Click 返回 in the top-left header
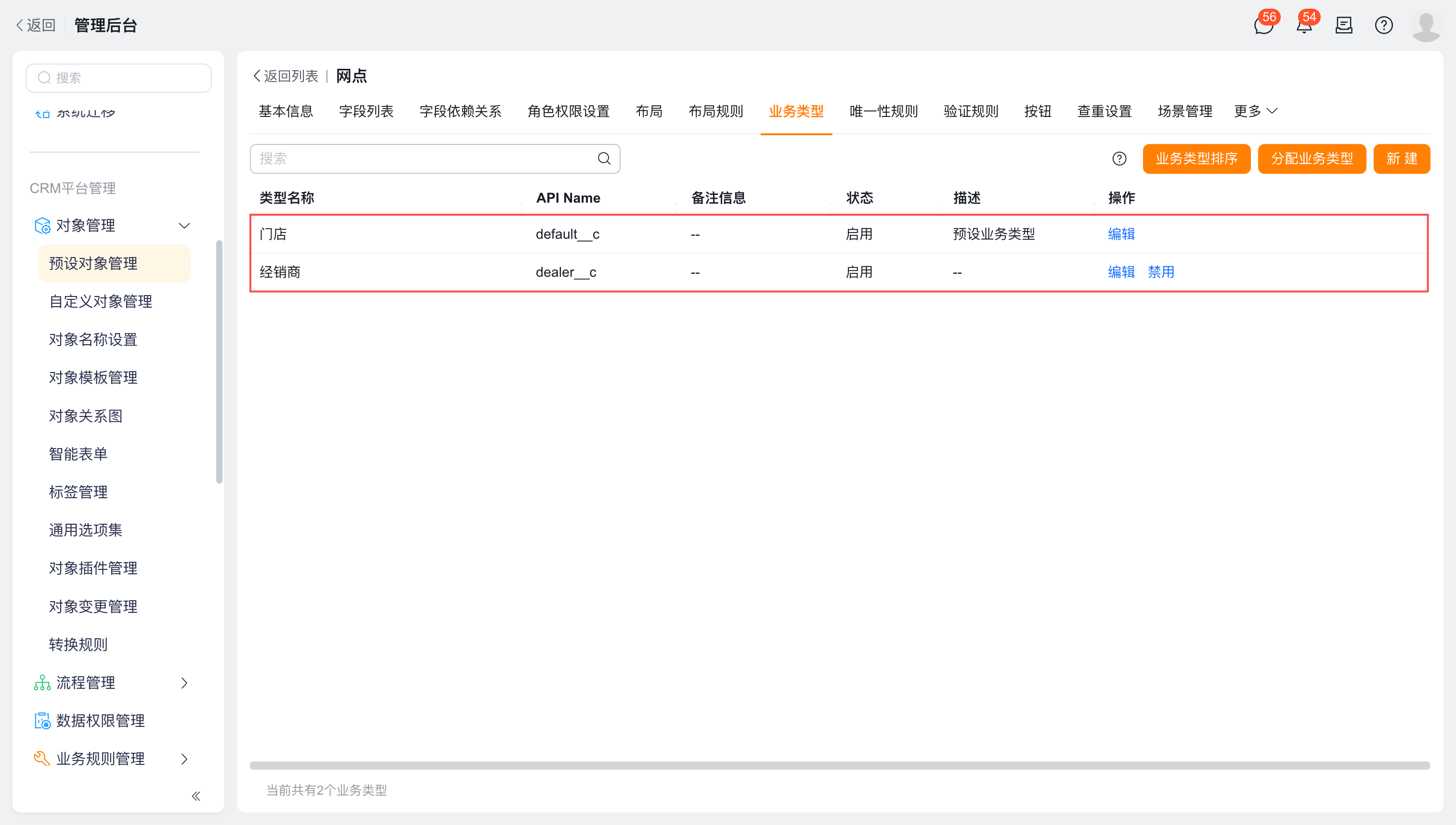 (36, 26)
